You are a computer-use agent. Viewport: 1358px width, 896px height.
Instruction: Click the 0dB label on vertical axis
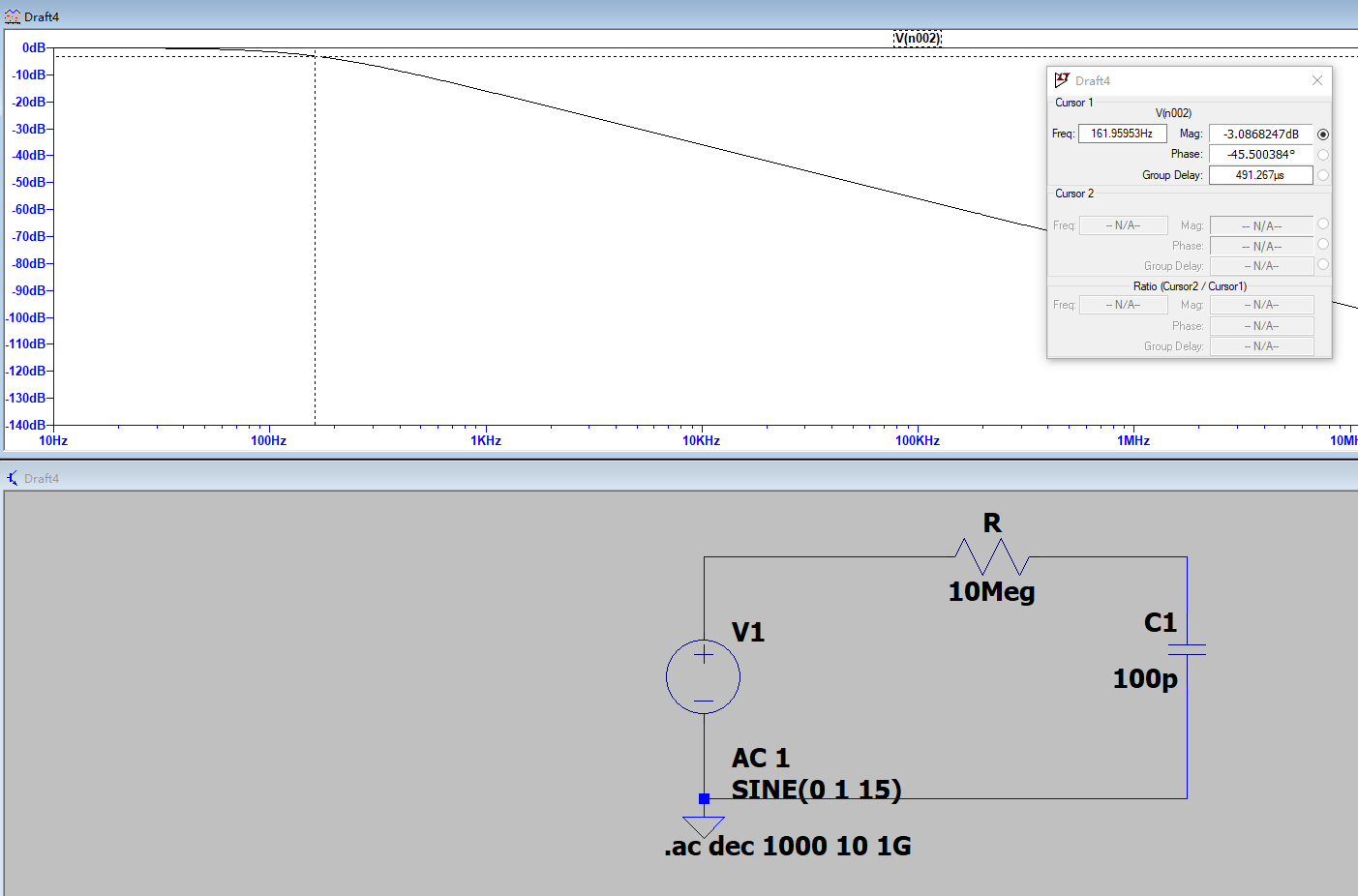coord(34,47)
